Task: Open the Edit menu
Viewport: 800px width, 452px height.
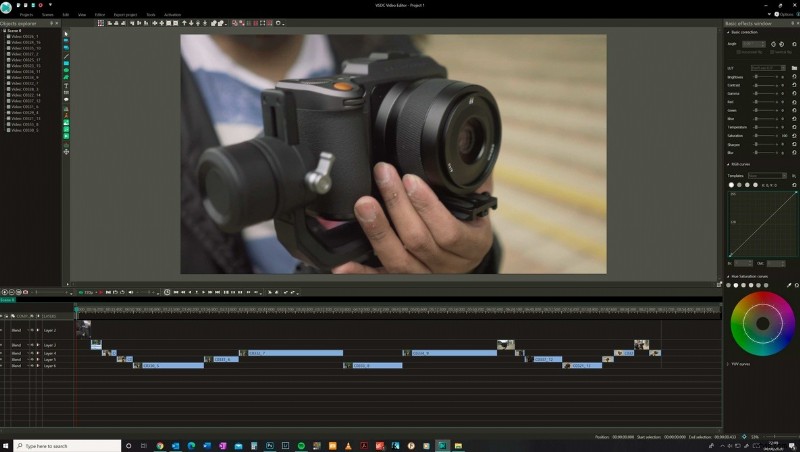Action: pyautogui.click(x=66, y=15)
